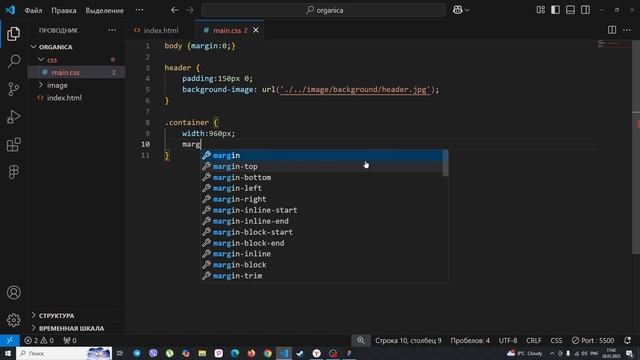Screen dimensions: 640x360
Task: Open main.css in the Explorer tree
Action: (76, 72)
